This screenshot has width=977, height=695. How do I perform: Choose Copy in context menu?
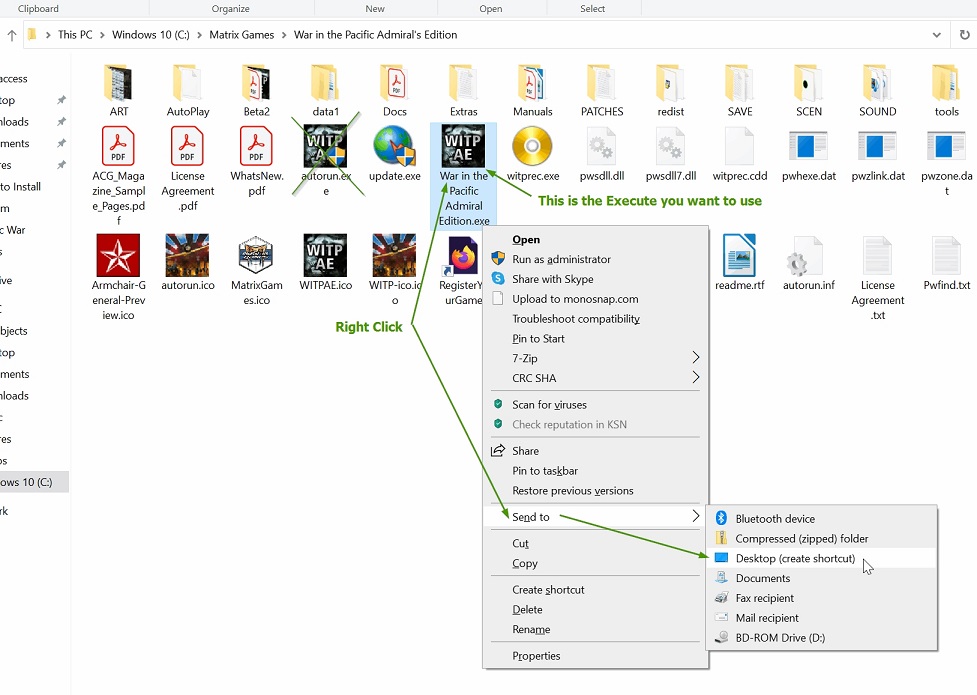[596, 563]
